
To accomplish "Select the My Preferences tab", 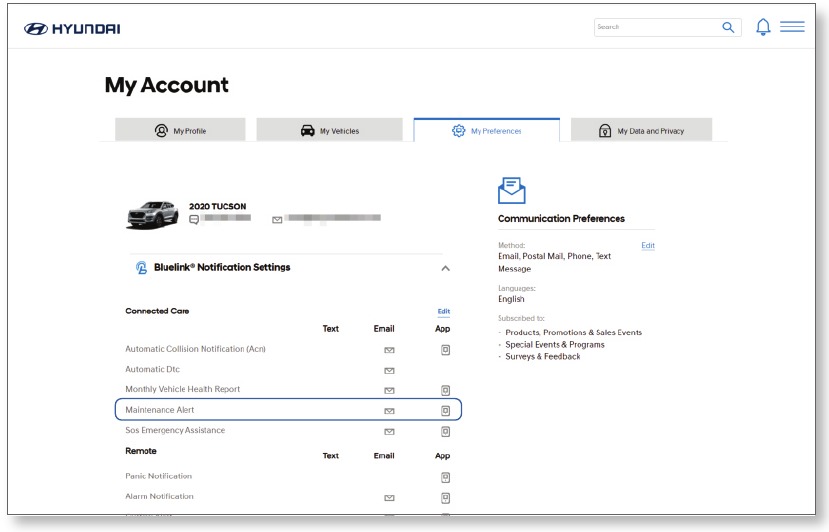I will [486, 130].
